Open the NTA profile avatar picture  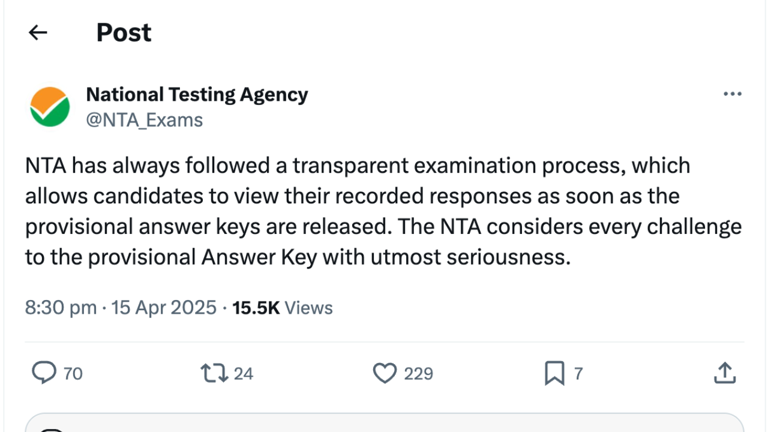tap(50, 107)
